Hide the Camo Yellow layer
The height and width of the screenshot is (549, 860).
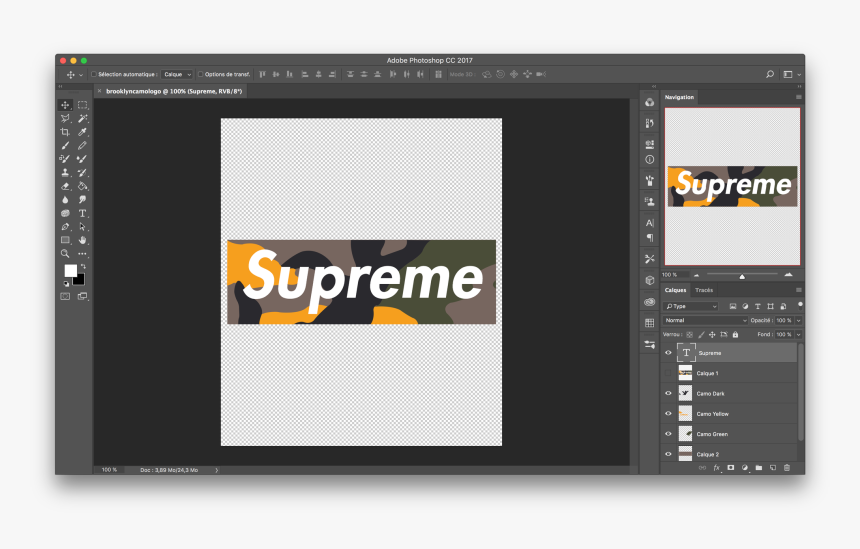[x=669, y=414]
